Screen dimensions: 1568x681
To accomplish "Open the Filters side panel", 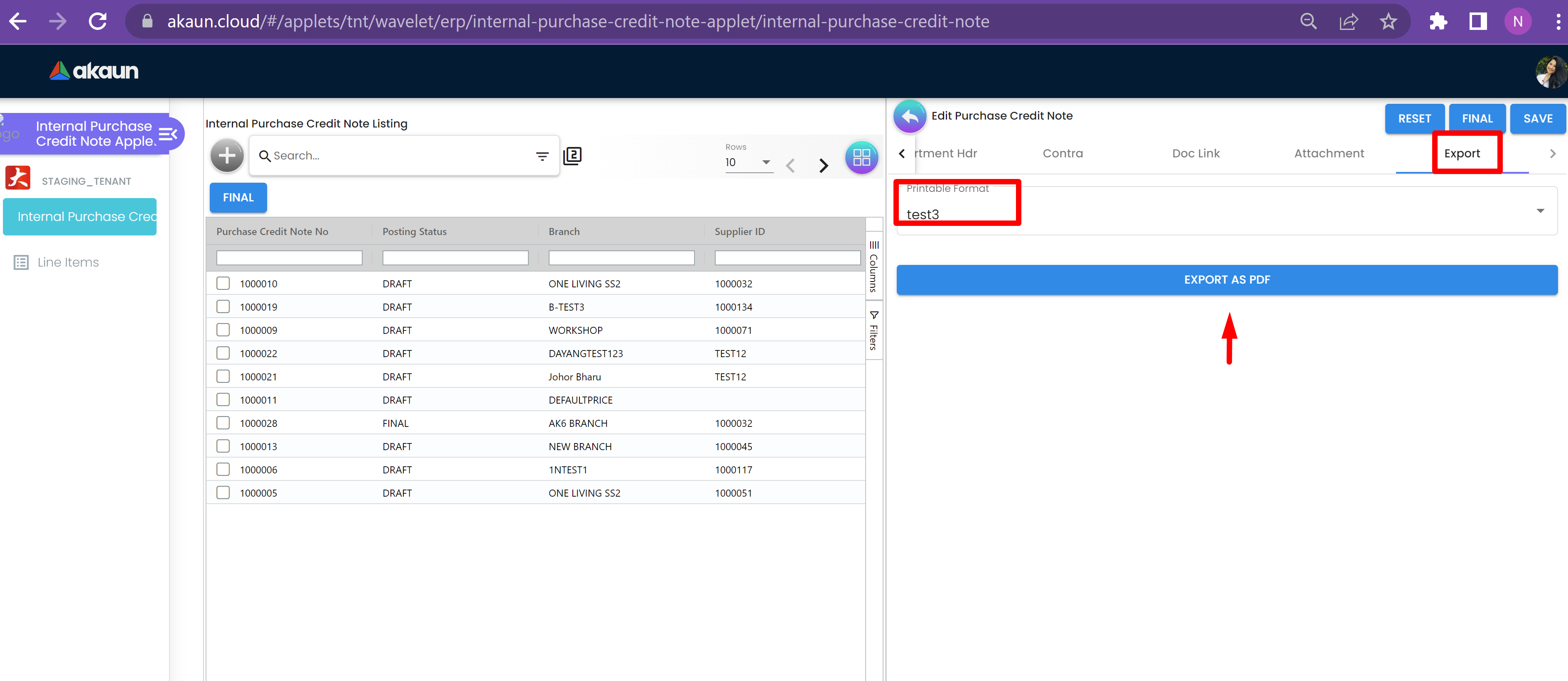I will click(874, 331).
